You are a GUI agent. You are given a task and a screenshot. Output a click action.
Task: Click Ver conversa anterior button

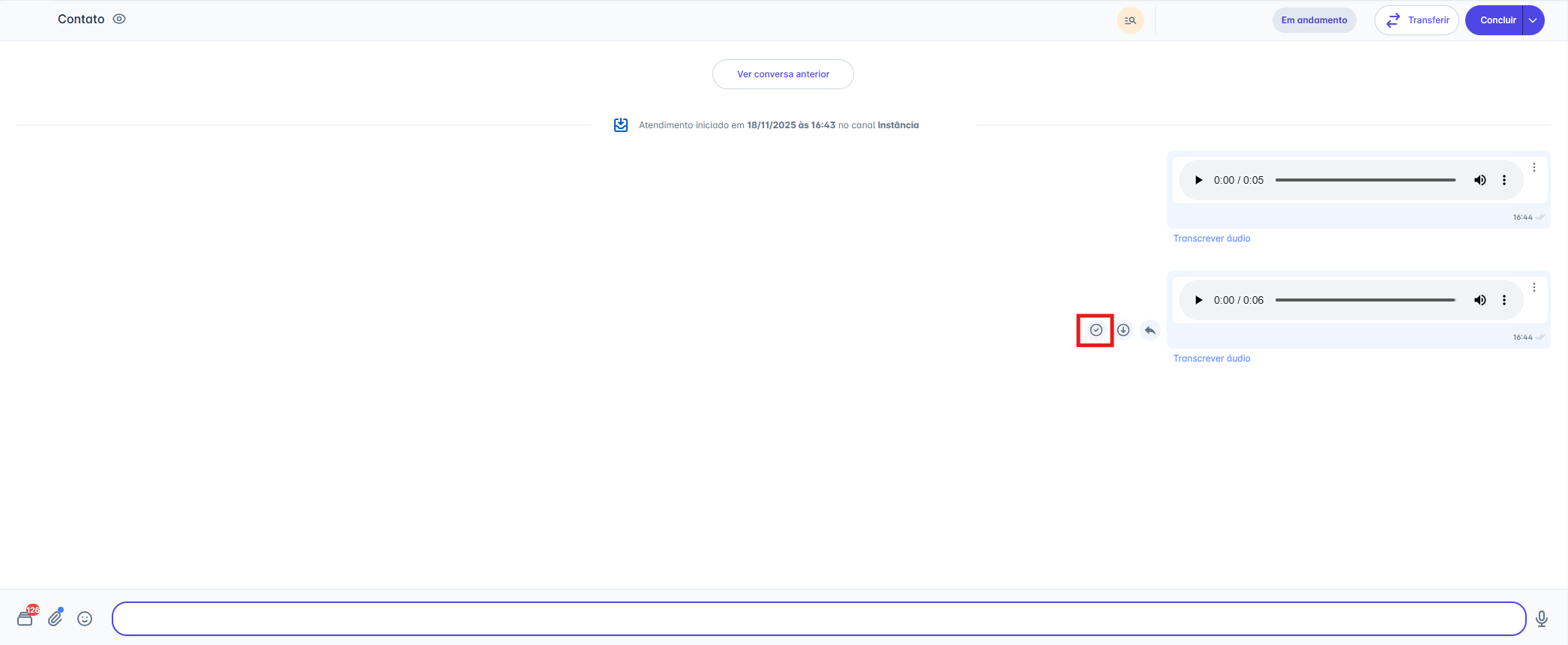coord(783,74)
